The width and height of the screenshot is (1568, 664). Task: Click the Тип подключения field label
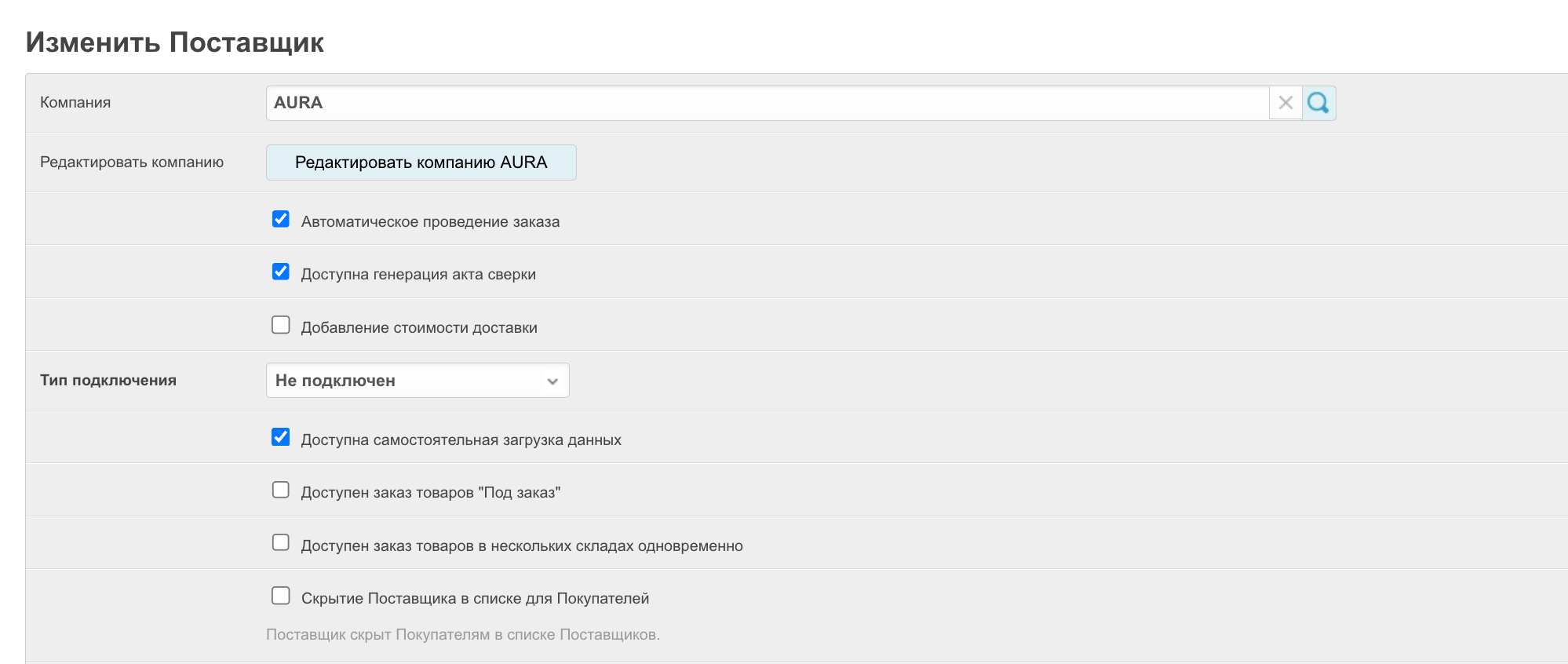pos(108,381)
